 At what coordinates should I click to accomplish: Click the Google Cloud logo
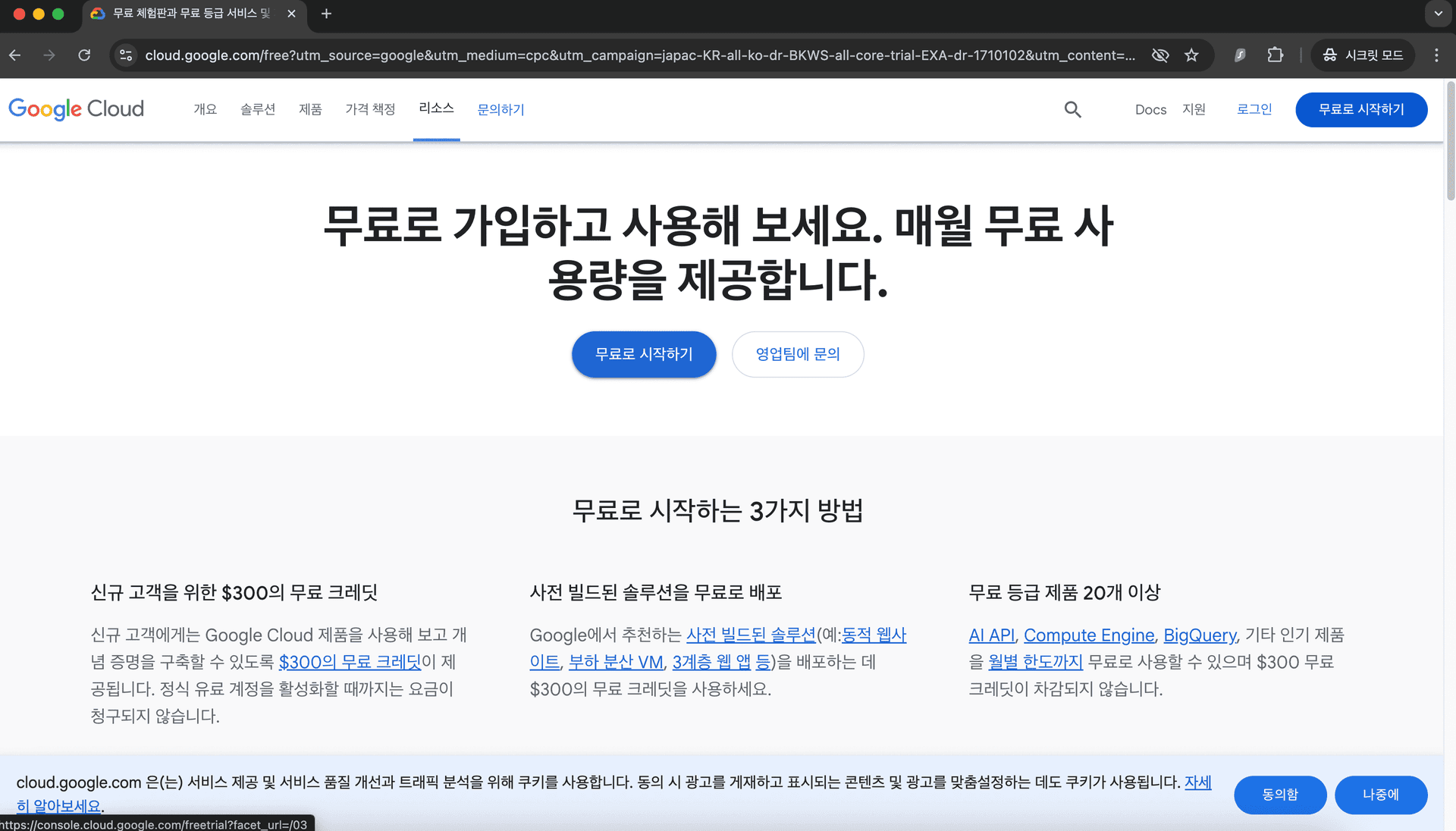click(x=76, y=109)
